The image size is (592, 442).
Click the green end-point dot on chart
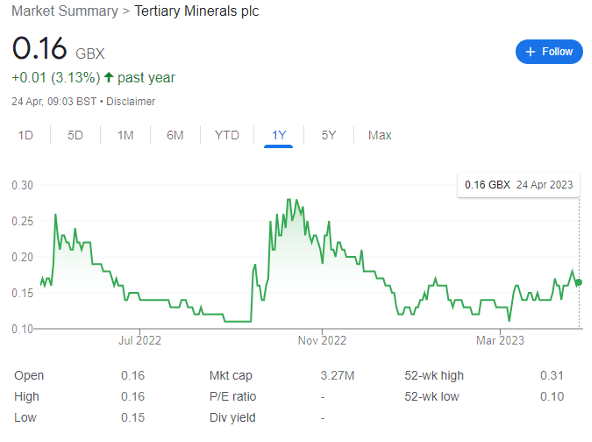(x=579, y=282)
